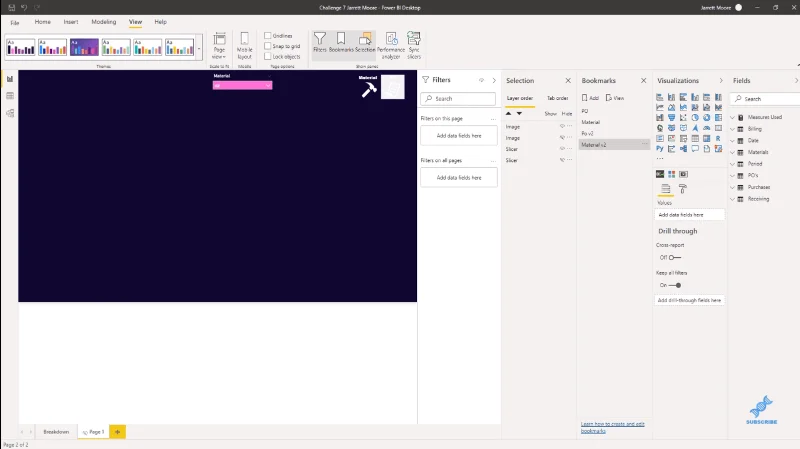800x449 pixels.
Task: Toggle visibility of bottom Slicer layer
Action: point(562,160)
